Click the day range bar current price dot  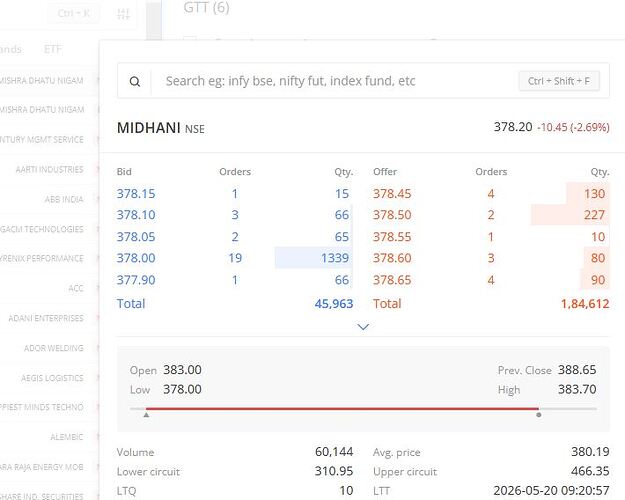[x=539, y=415]
